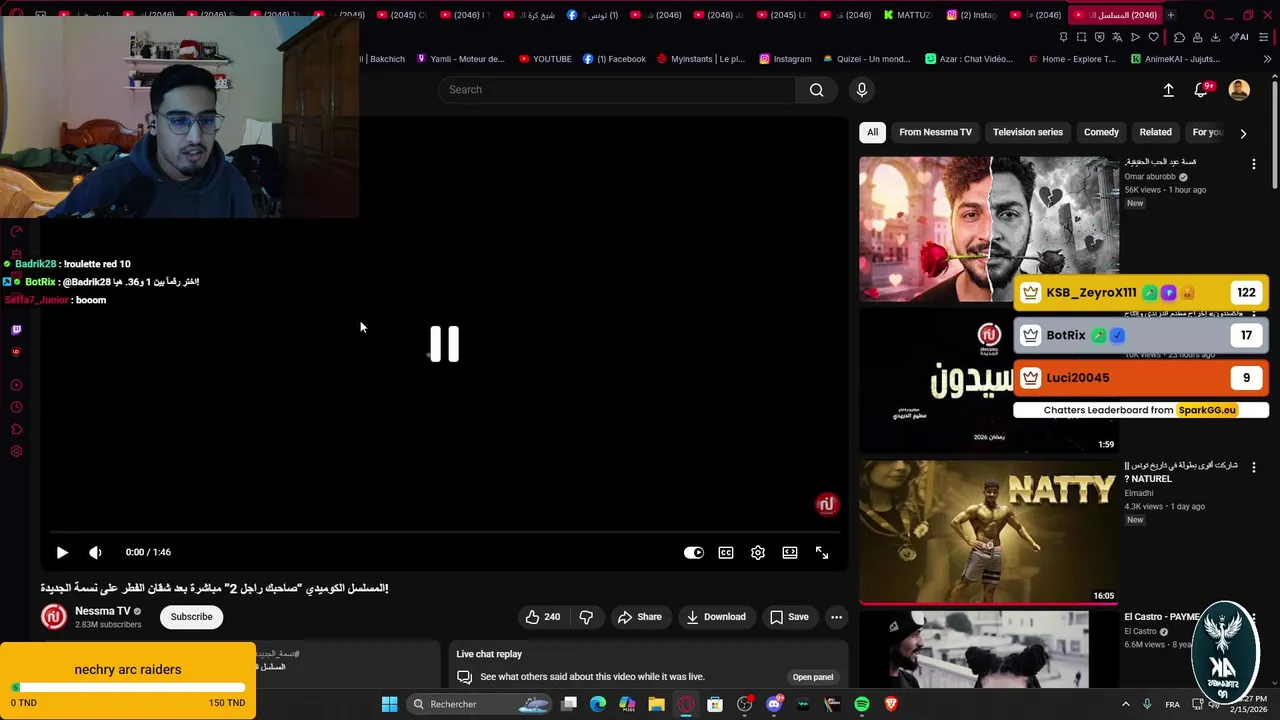Screen dimensions: 1280x720
Task: Select Television series chip
Action: pos(1028,132)
